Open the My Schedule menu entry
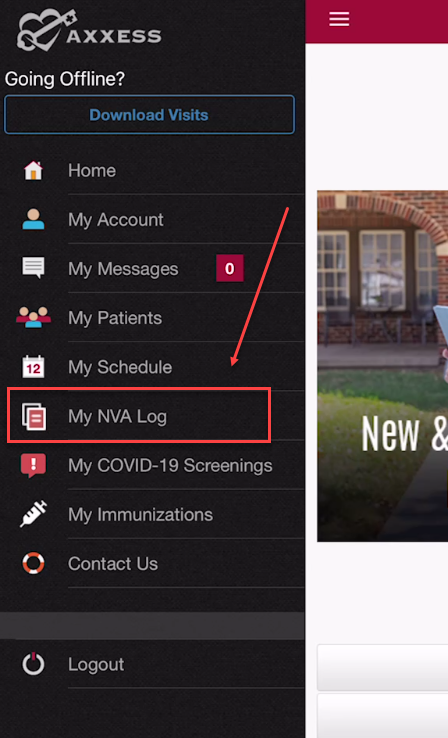 (x=120, y=367)
